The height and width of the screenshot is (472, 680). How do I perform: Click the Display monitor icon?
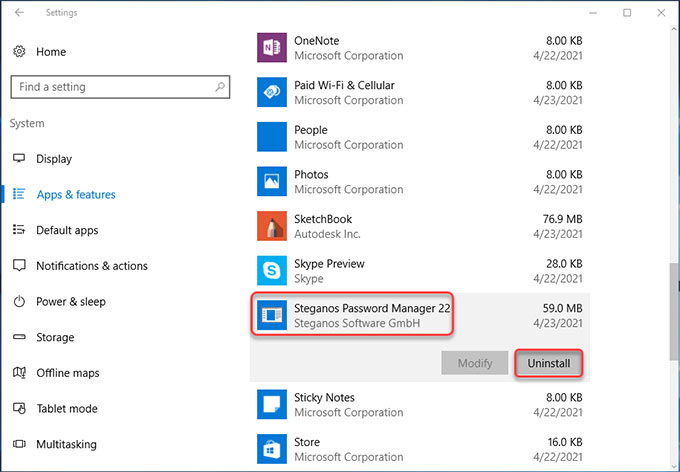pos(19,158)
